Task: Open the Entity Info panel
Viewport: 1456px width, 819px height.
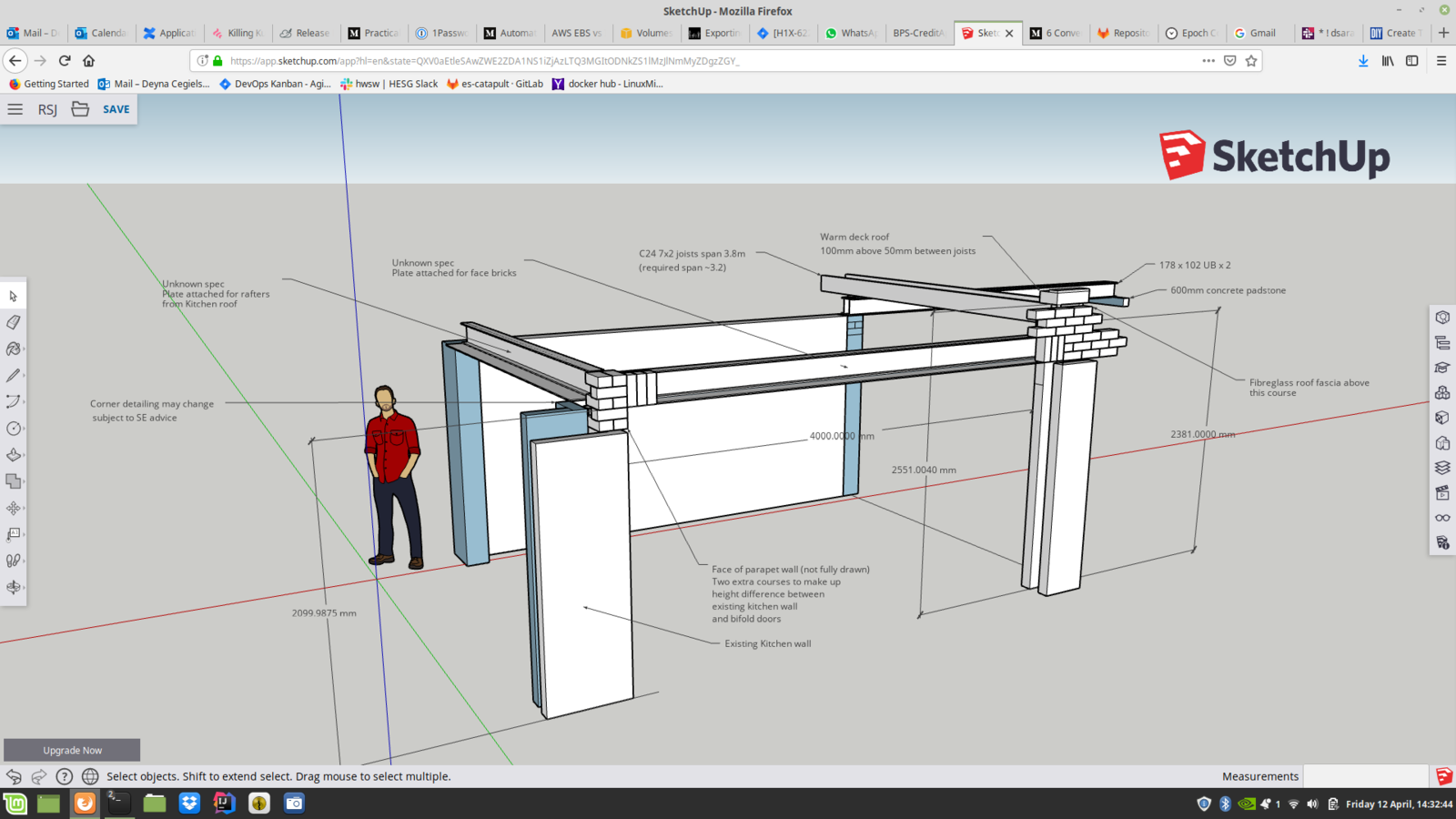Action: (x=1442, y=318)
